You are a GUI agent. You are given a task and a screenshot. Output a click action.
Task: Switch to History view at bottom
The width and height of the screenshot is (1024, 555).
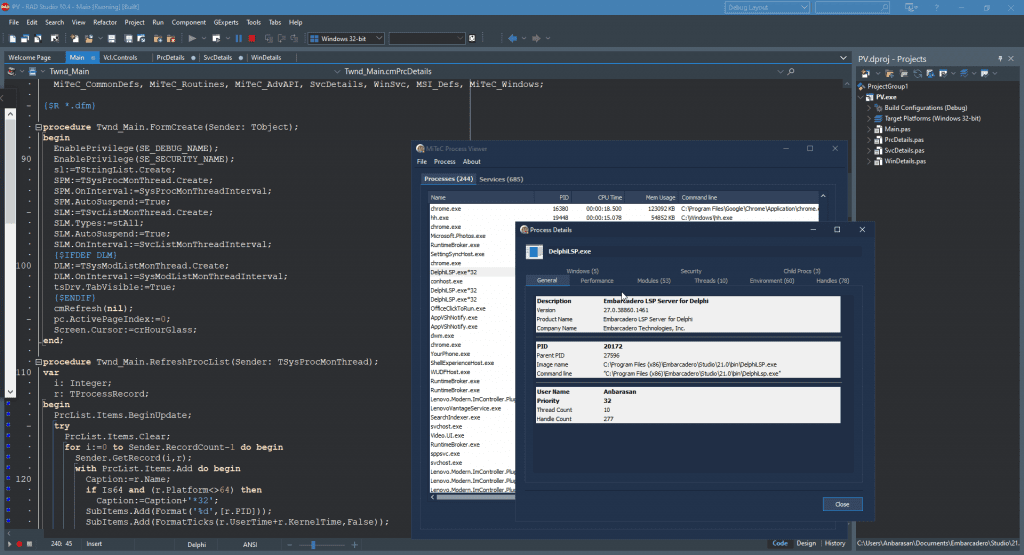(x=835, y=543)
